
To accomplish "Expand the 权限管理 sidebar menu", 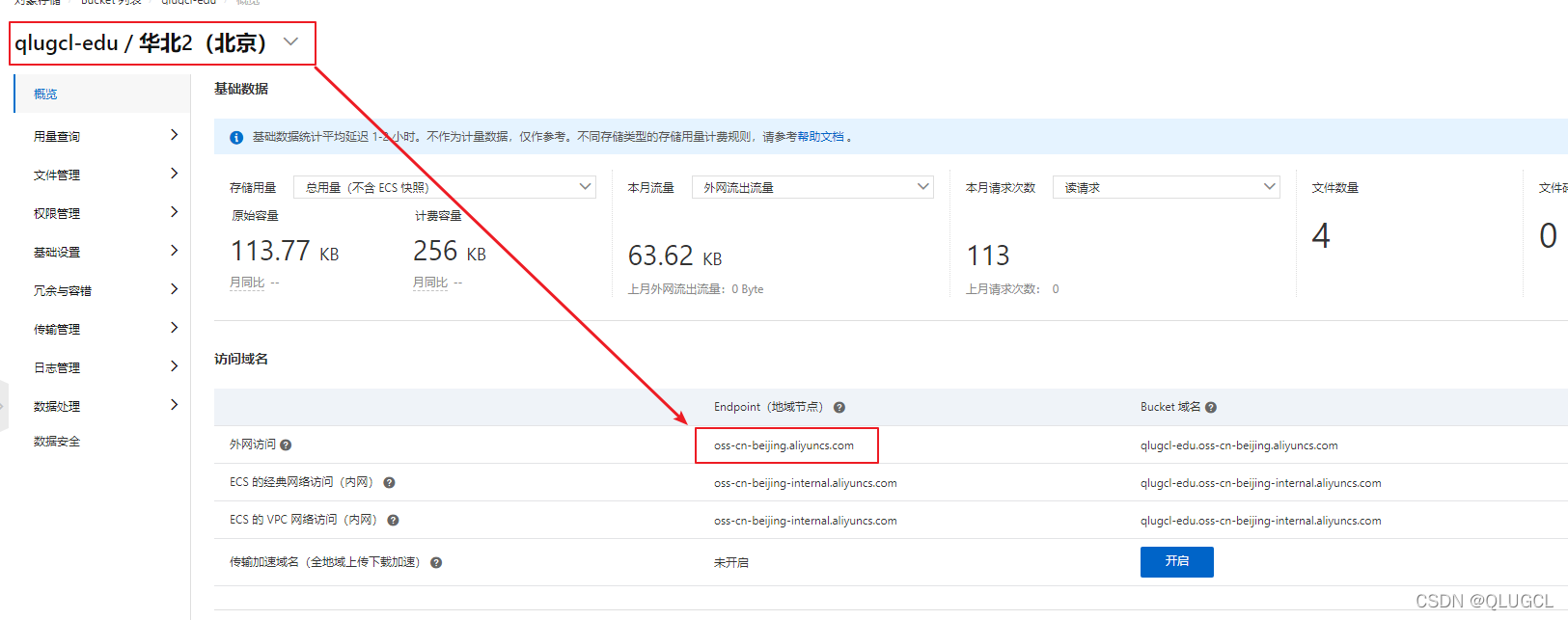I will [x=102, y=213].
